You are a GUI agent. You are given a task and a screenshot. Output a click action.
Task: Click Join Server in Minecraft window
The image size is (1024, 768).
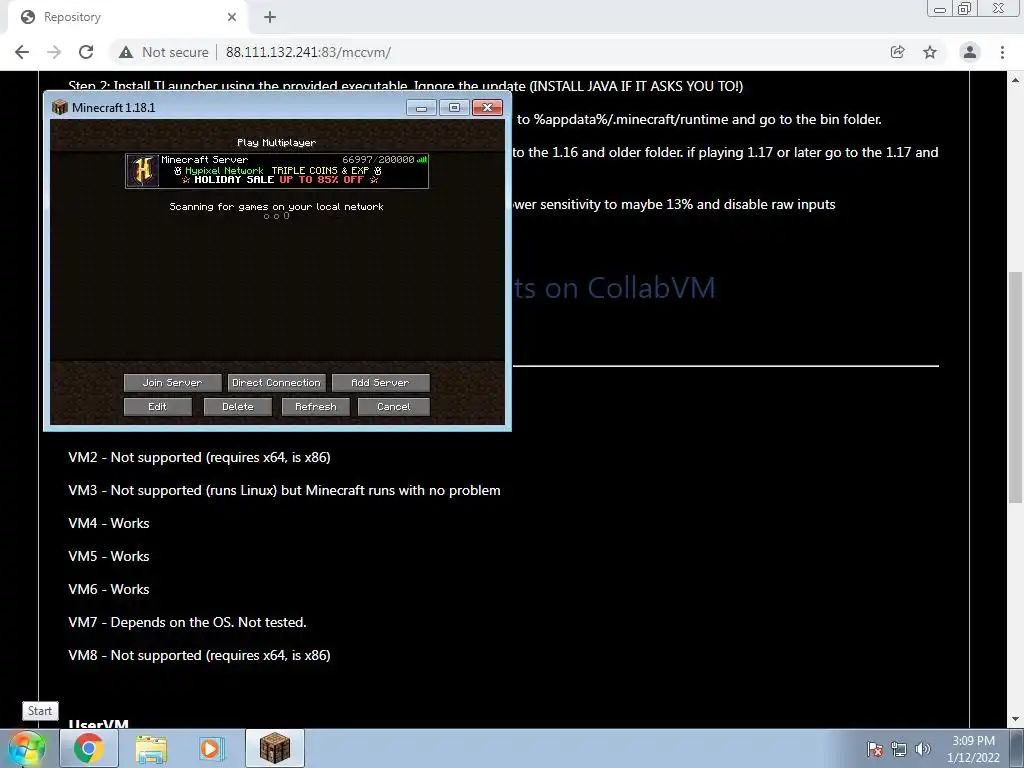tap(172, 383)
